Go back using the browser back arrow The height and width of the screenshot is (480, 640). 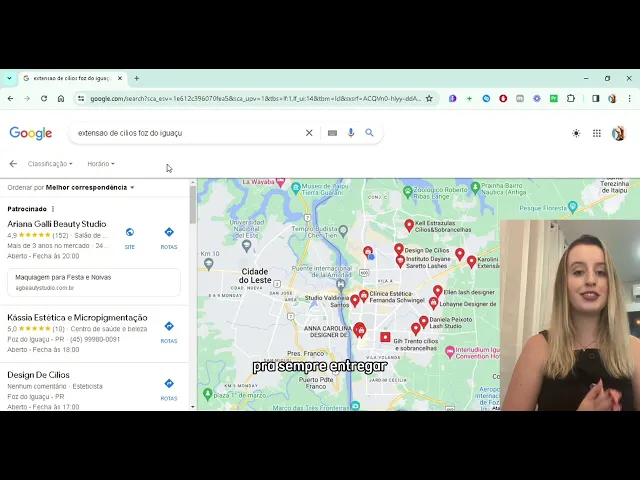[11, 98]
